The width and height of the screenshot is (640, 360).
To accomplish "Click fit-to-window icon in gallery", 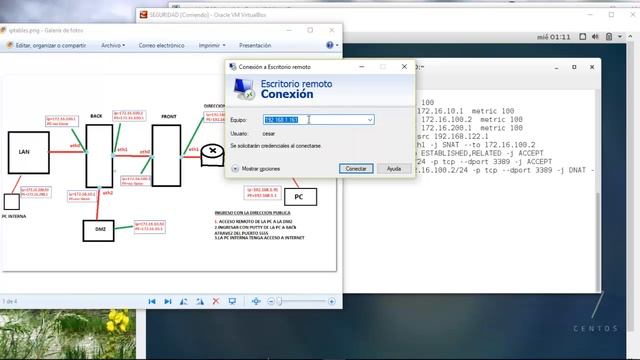I will point(256,301).
